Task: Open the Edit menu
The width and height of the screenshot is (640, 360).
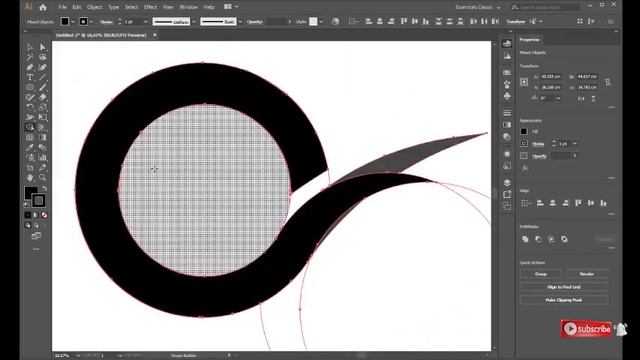Action: [77, 7]
